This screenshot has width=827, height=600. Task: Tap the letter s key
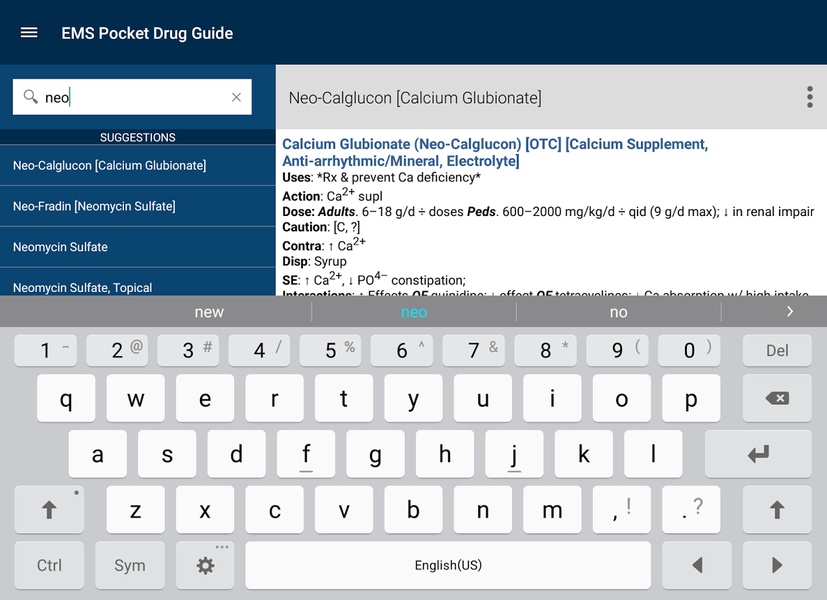pyautogui.click(x=167, y=454)
